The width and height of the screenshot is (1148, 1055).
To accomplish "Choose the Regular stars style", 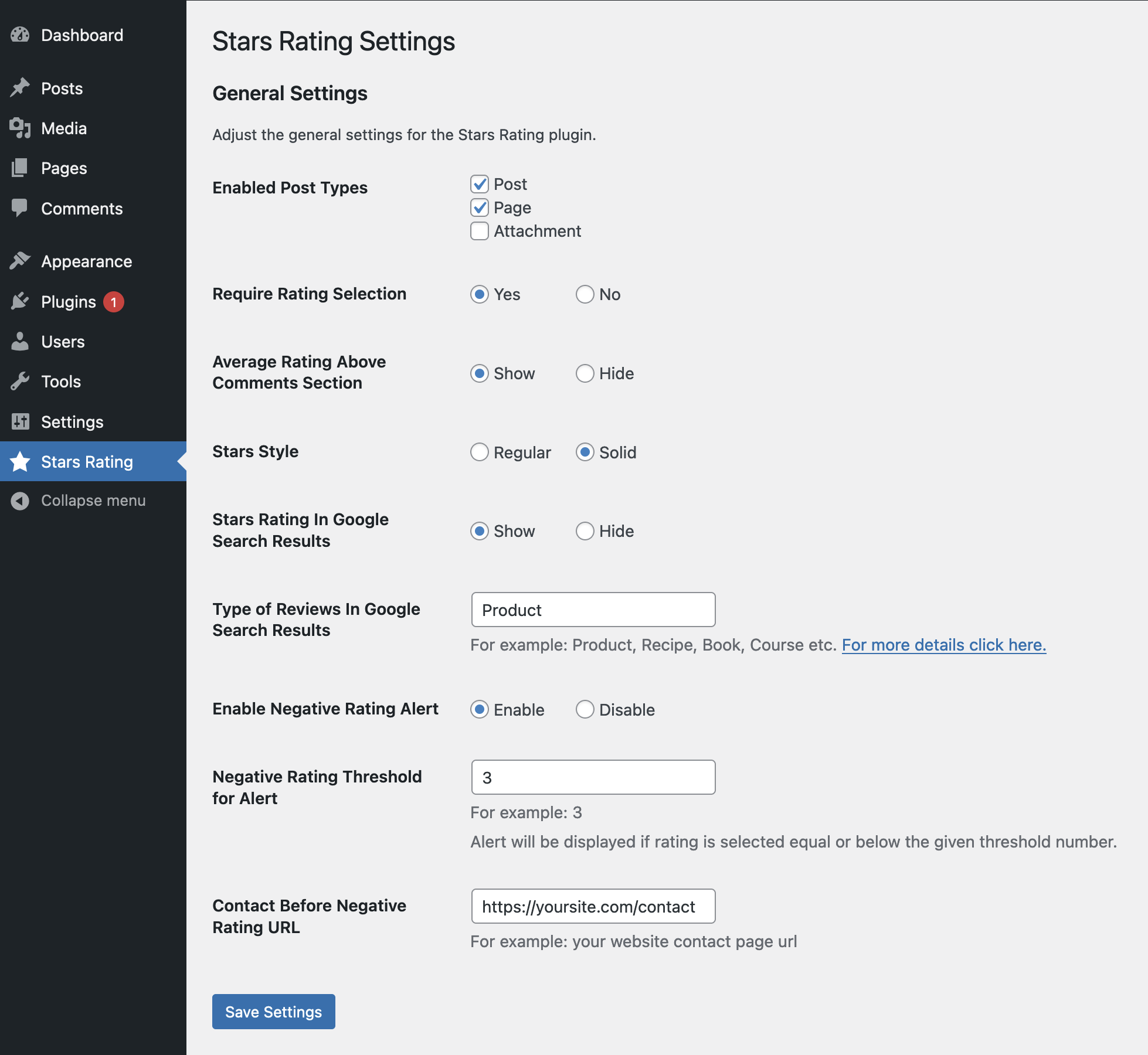I will pyautogui.click(x=480, y=452).
